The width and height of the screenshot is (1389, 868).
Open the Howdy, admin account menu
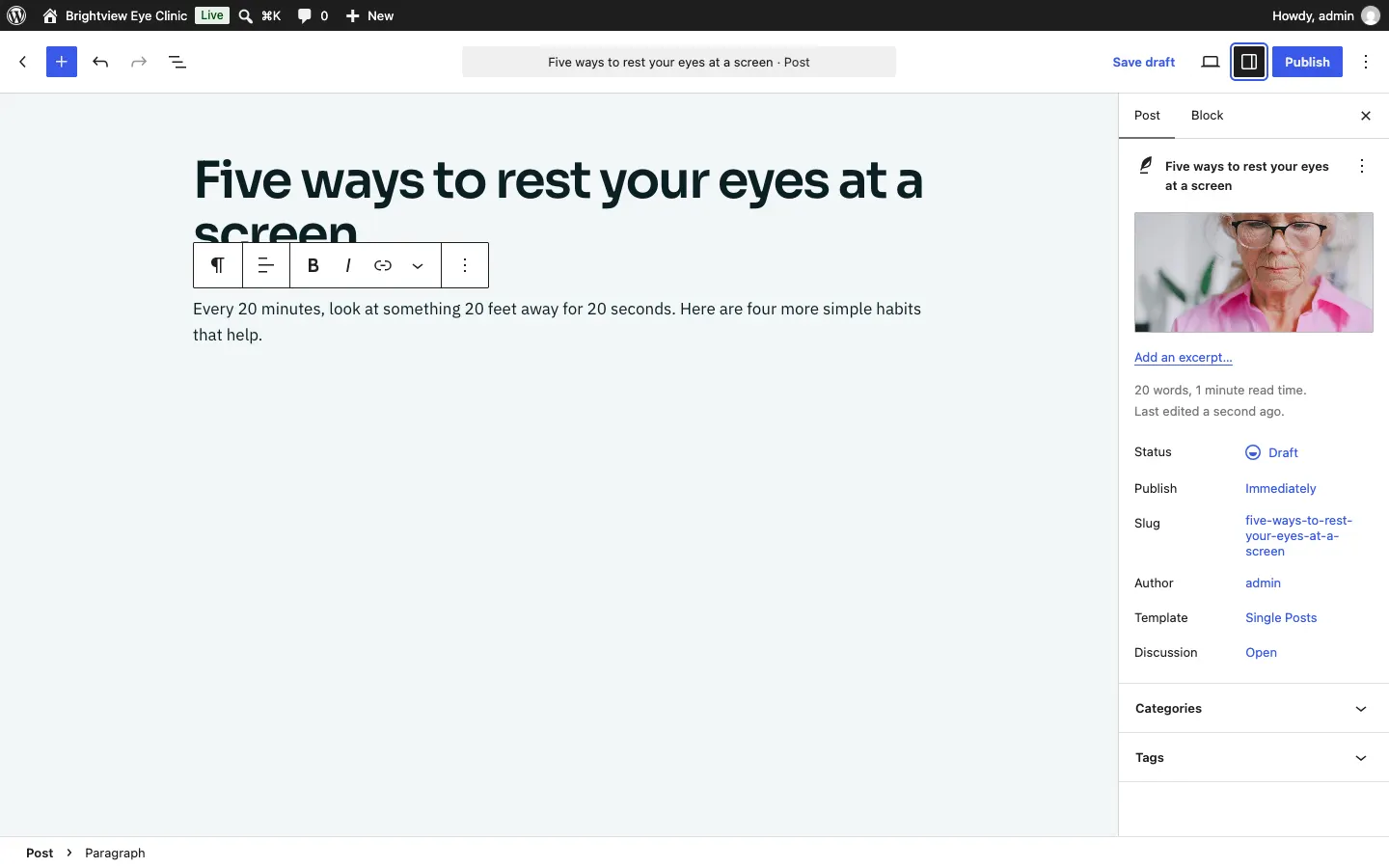coord(1325,15)
